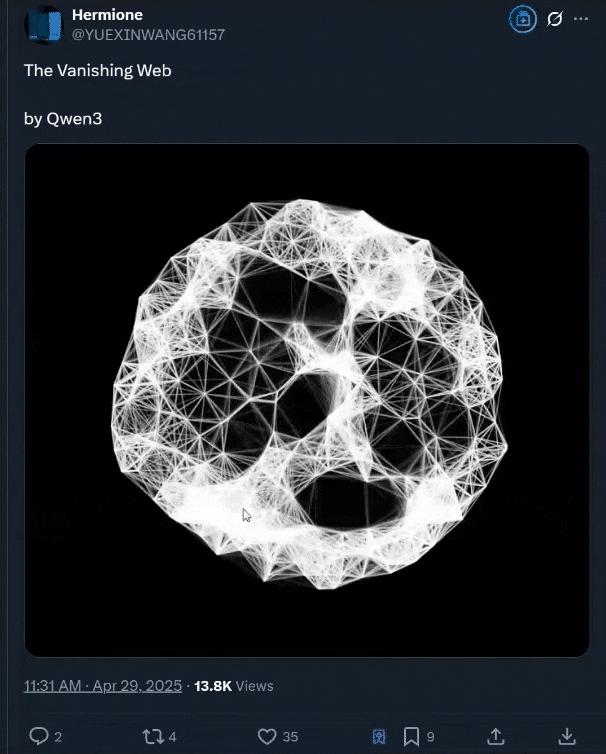The width and height of the screenshot is (606, 754).
Task: Download the media with the download icon
Action: 567,736
